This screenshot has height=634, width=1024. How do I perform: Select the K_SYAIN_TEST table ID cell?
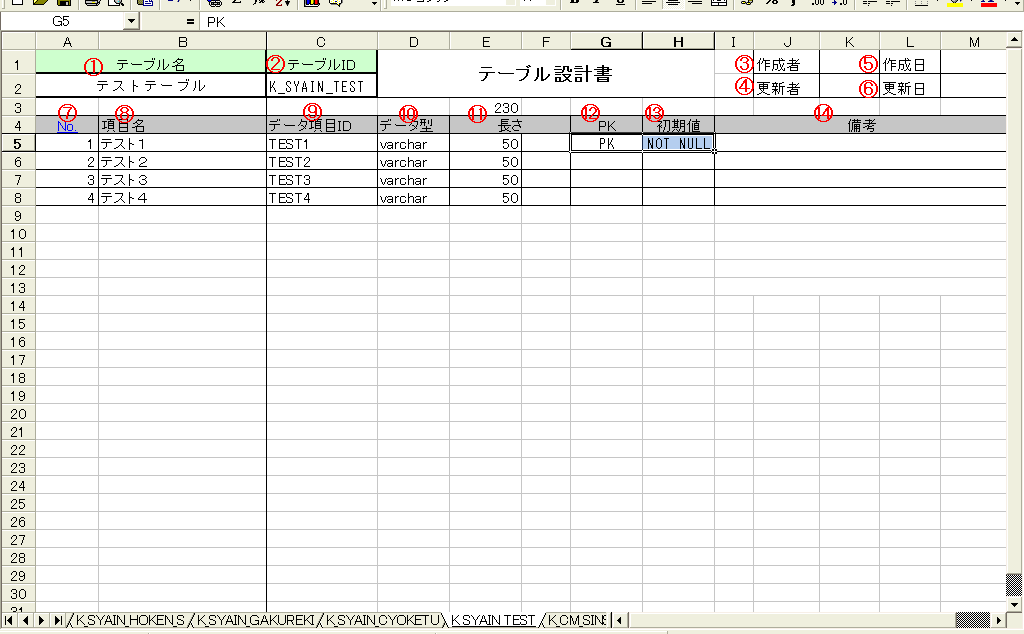point(321,87)
